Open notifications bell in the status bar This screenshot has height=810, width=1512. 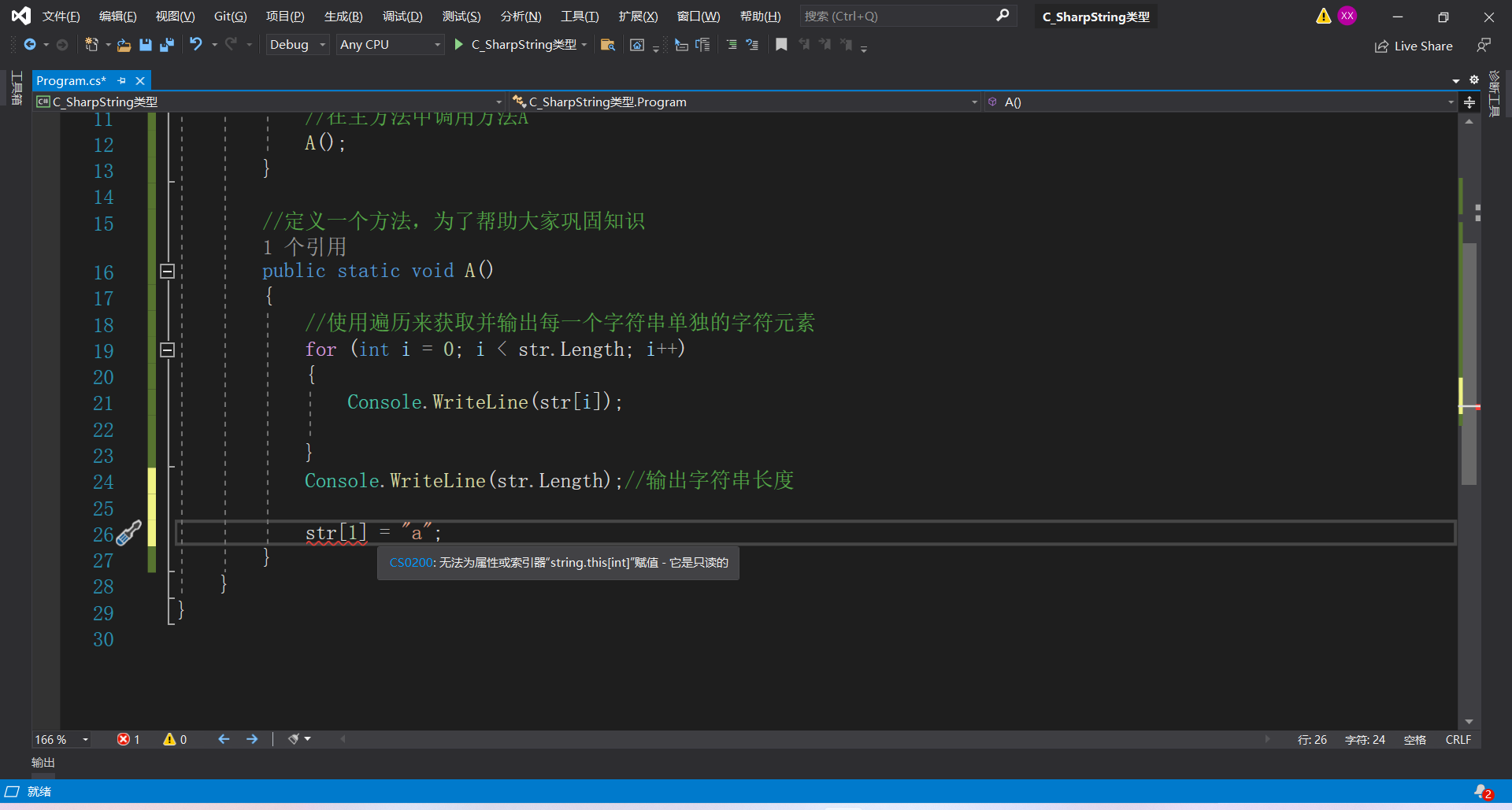click(1483, 792)
